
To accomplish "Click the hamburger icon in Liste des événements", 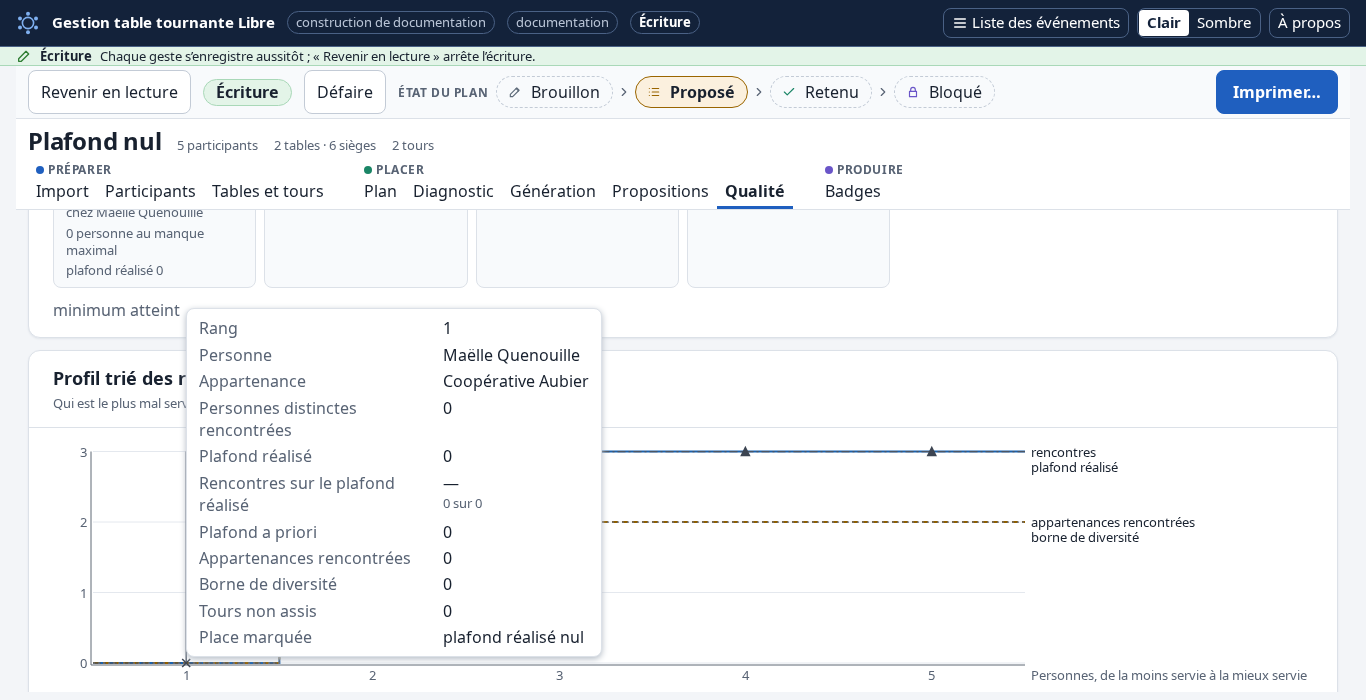I will click(959, 23).
